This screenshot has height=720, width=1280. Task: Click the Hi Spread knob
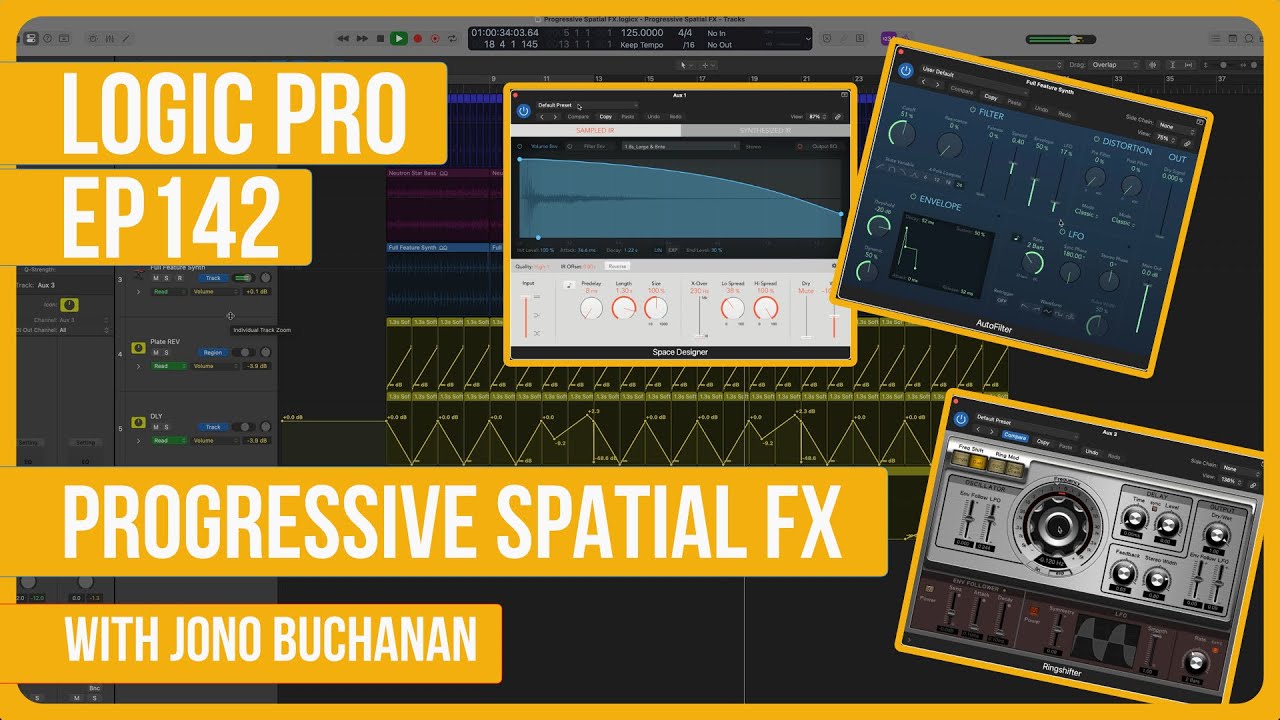pyautogui.click(x=766, y=309)
